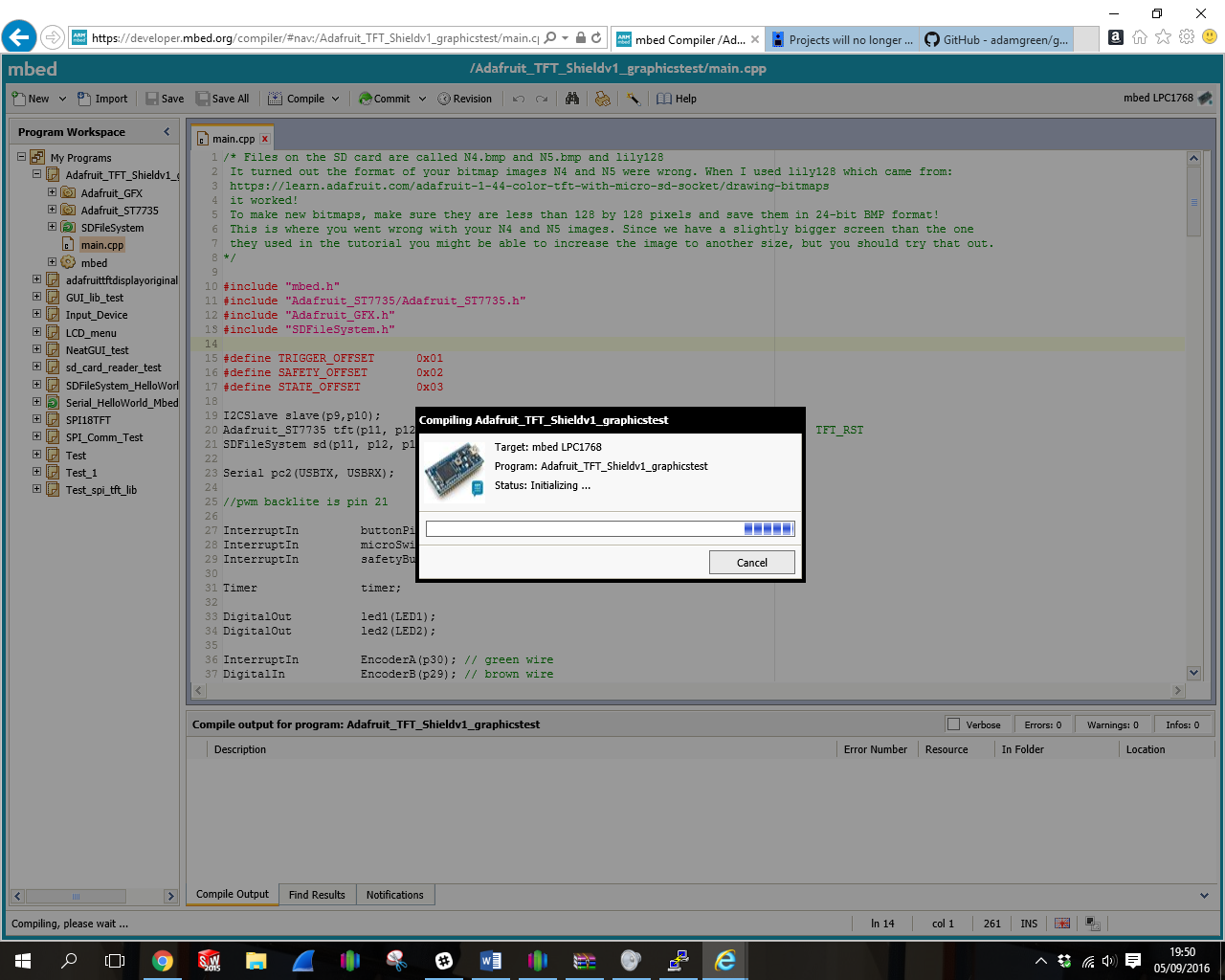The width and height of the screenshot is (1225, 980).
Task: Open the Import wizard
Action: click(102, 99)
